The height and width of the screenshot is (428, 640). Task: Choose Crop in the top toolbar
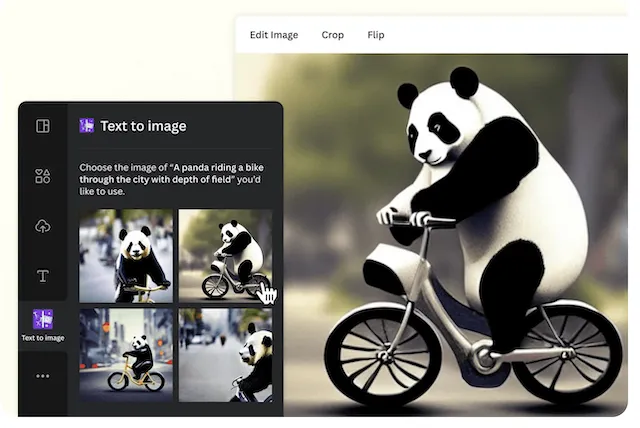tap(332, 35)
